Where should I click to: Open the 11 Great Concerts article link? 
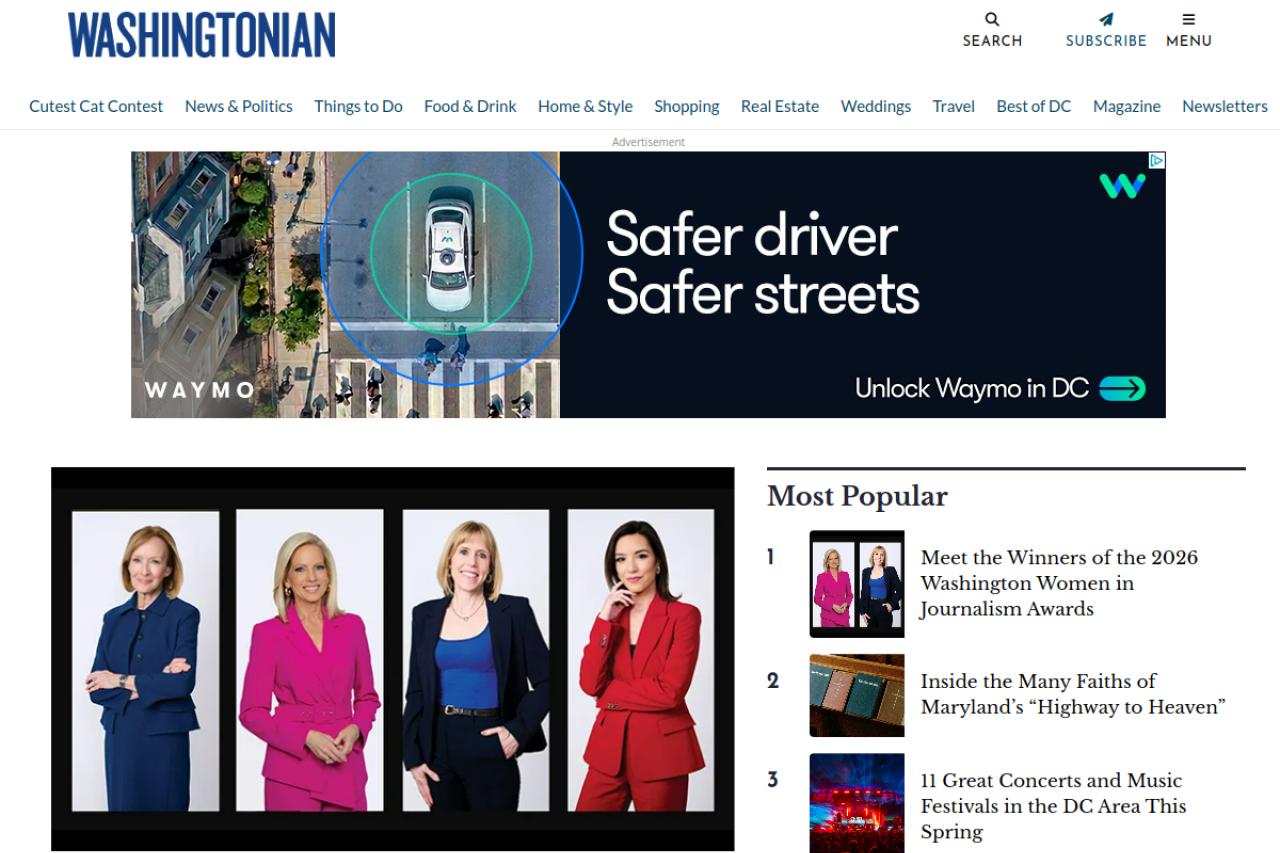coord(1053,806)
